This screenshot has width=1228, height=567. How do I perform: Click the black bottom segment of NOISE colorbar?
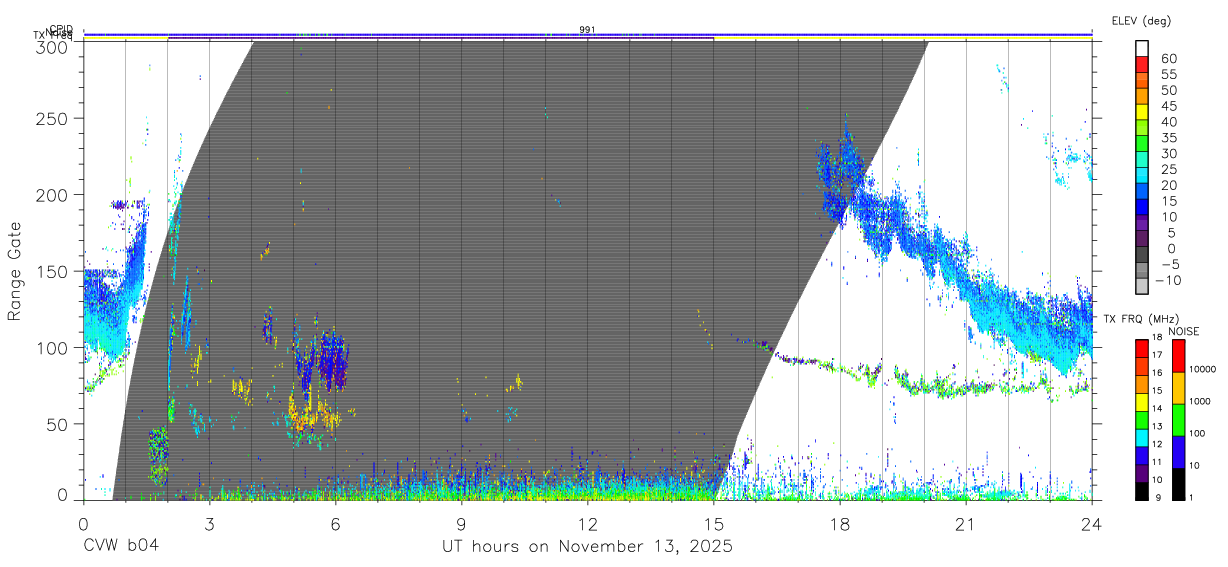point(1178,483)
